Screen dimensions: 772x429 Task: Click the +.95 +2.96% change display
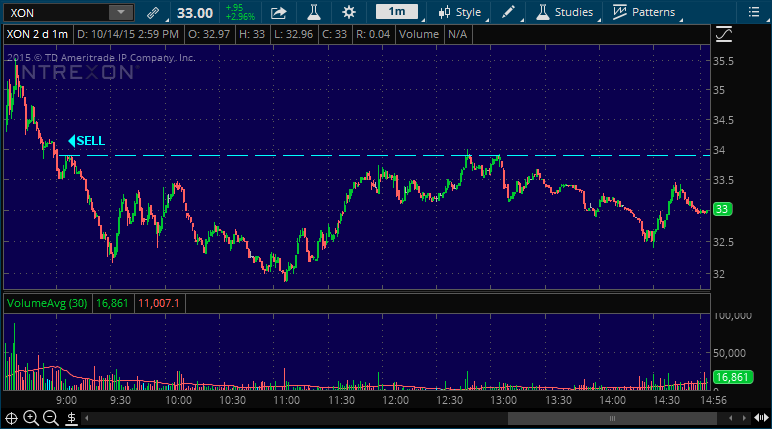(x=240, y=12)
